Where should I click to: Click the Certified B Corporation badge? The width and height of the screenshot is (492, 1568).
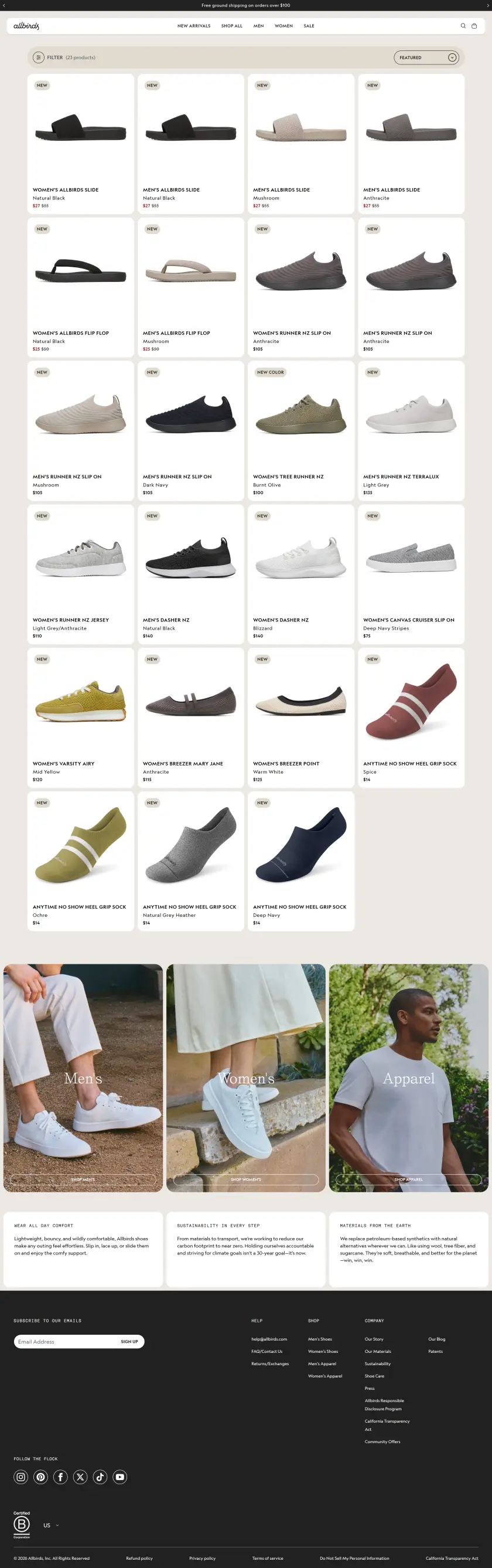coord(22,1524)
